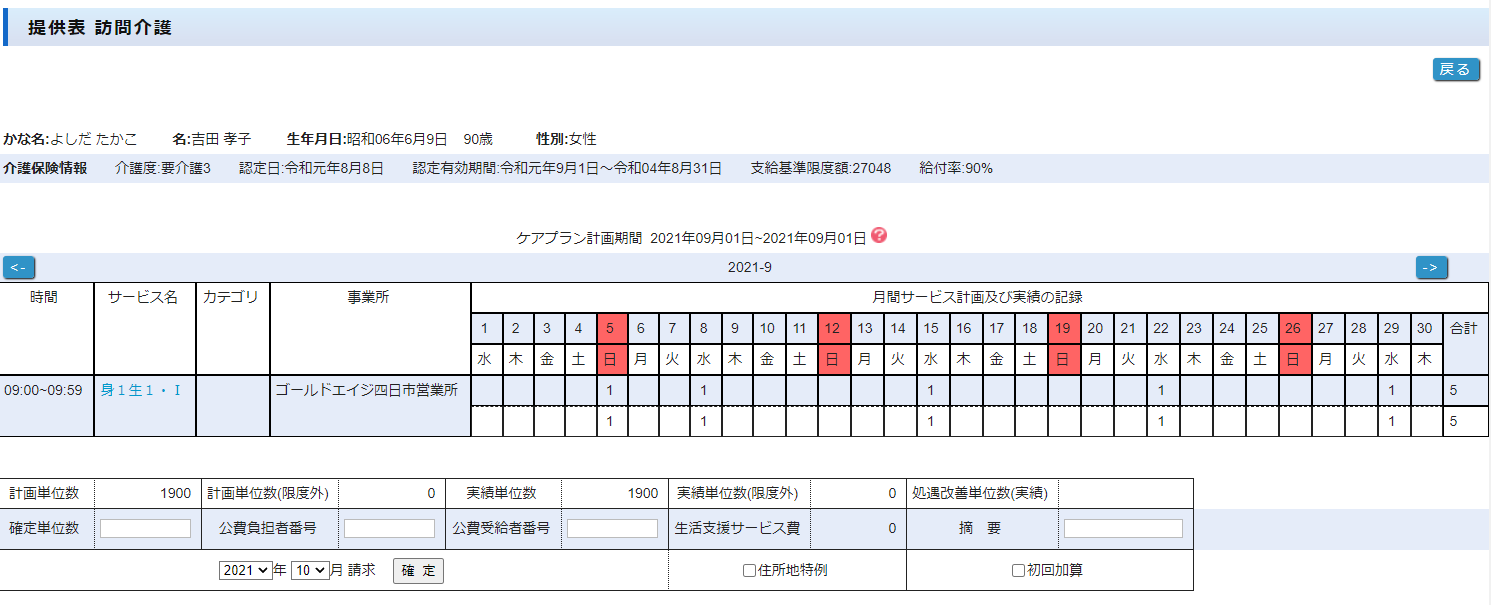Focus the 確定単位数 input field
The height and width of the screenshot is (605, 1491).
tap(145, 528)
